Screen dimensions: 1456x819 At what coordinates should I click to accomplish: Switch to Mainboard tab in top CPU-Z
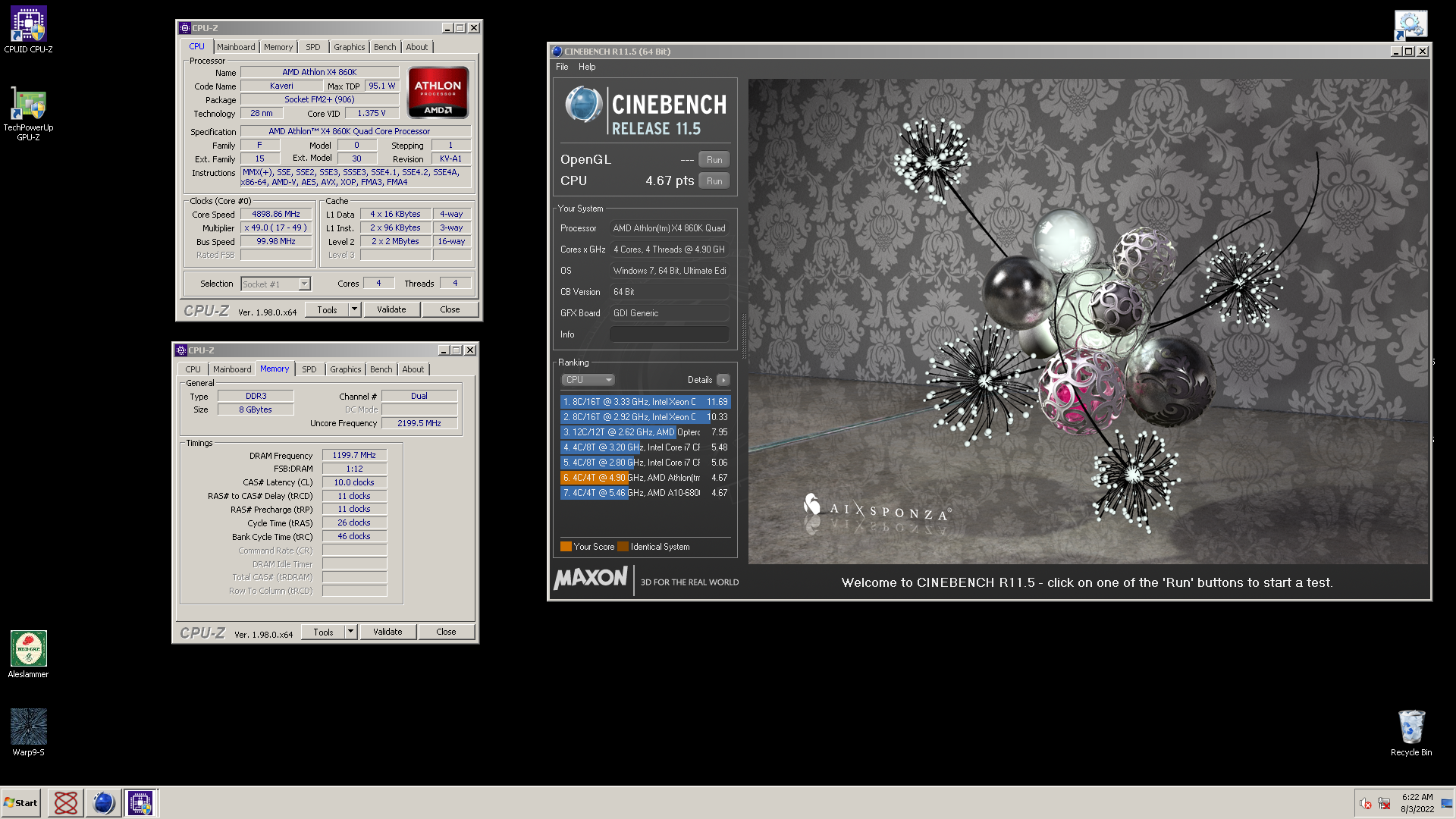pyautogui.click(x=236, y=47)
